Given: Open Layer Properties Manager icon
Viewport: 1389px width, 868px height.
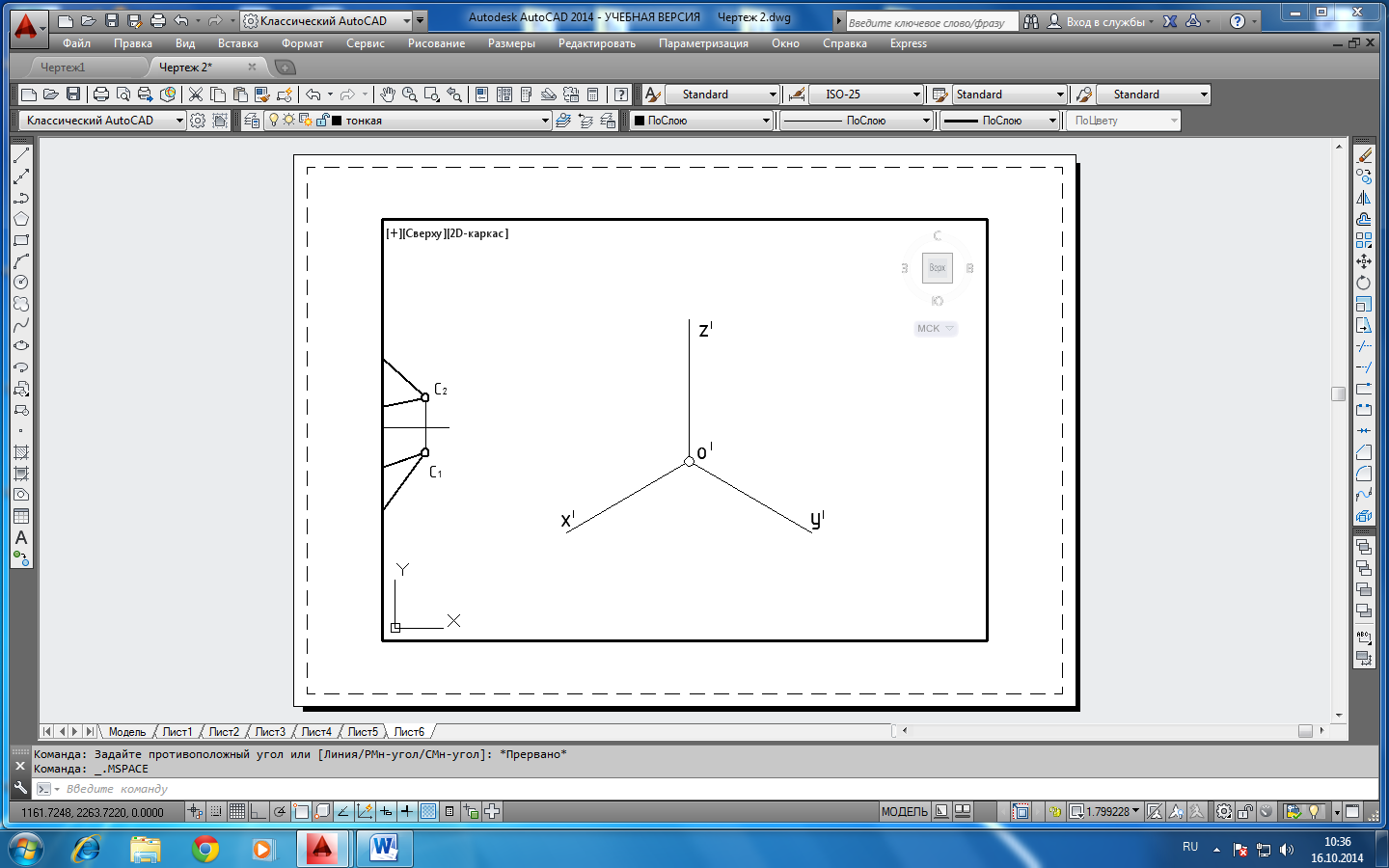Looking at the screenshot, I should tap(252, 121).
